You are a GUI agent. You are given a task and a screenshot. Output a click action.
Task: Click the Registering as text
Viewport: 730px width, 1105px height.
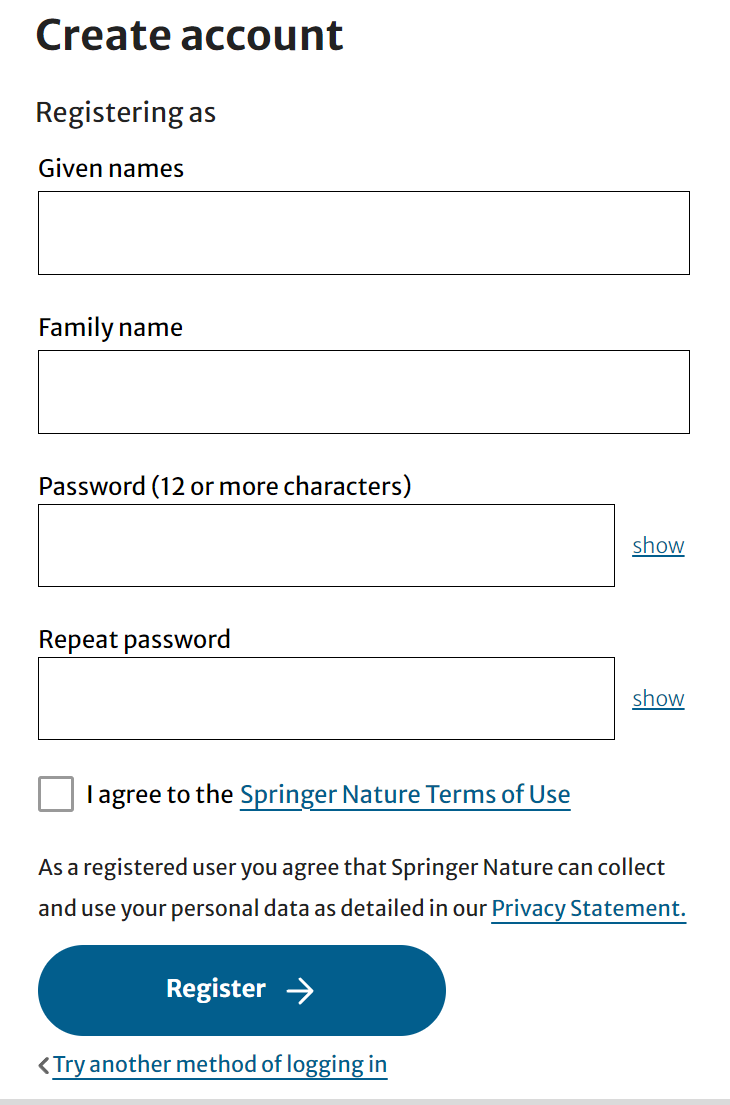(126, 112)
